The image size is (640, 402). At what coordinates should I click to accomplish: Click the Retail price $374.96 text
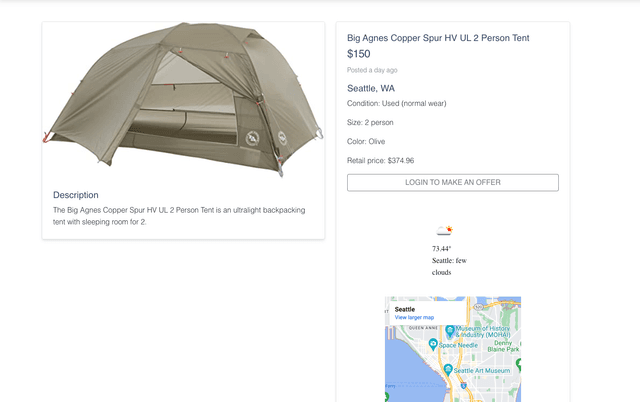click(380, 160)
